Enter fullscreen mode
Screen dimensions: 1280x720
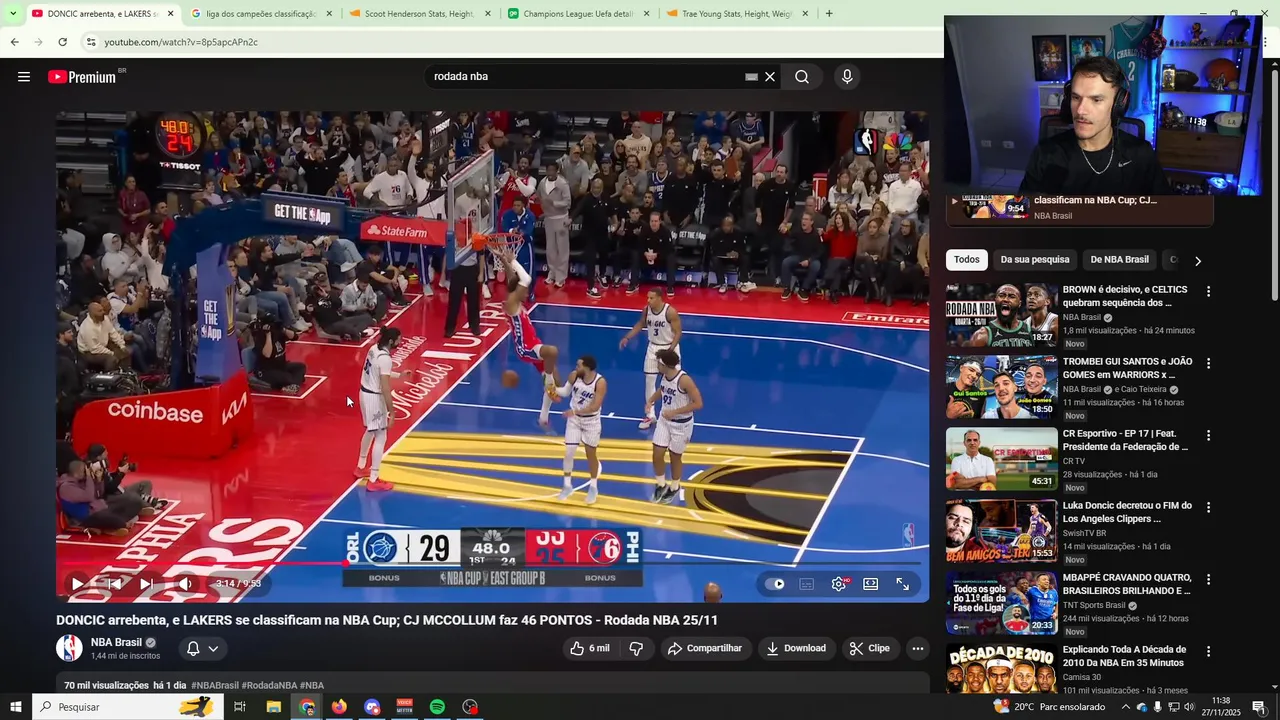pyautogui.click(x=902, y=584)
